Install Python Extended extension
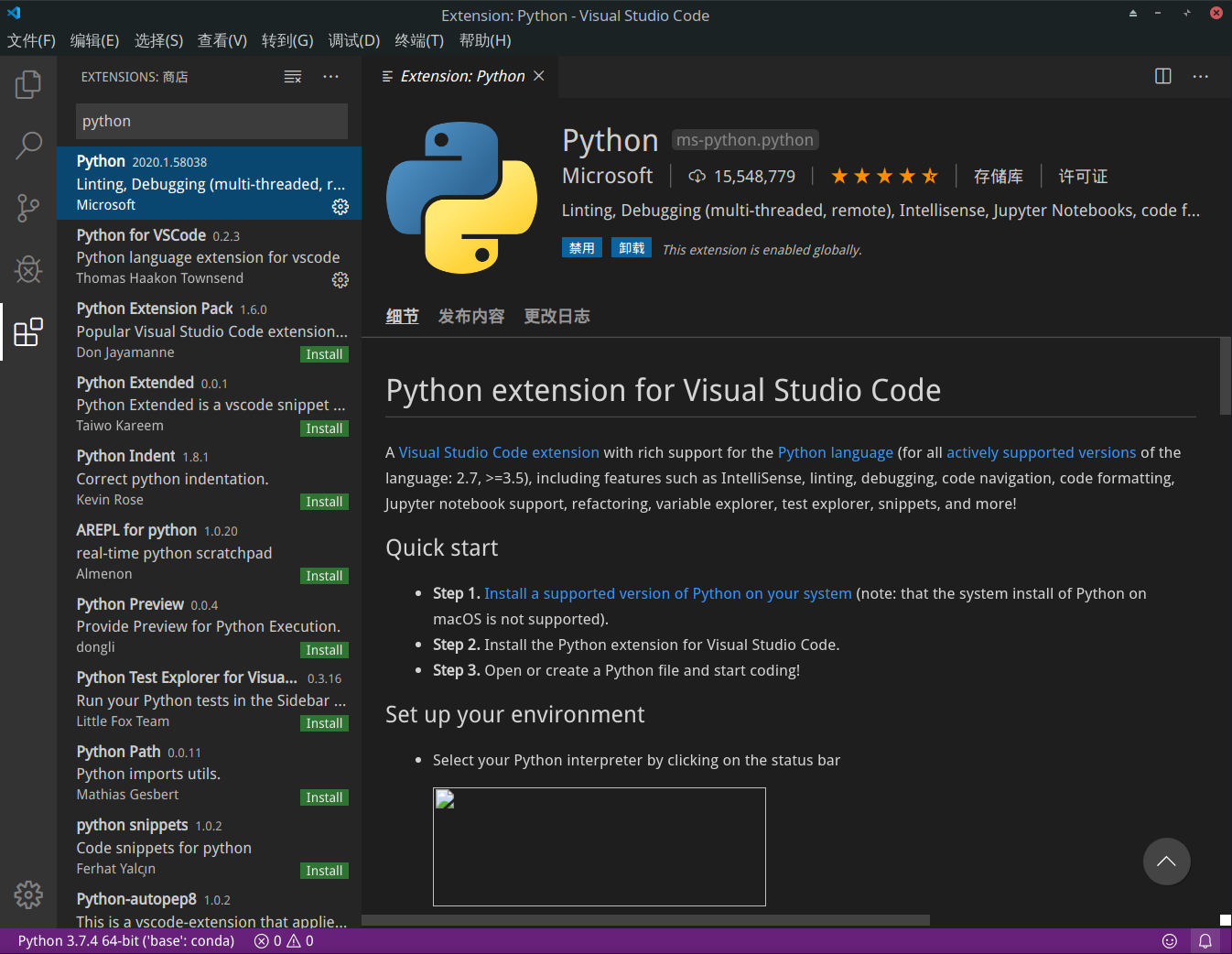Screen dimensions: 1232x954 324,428
